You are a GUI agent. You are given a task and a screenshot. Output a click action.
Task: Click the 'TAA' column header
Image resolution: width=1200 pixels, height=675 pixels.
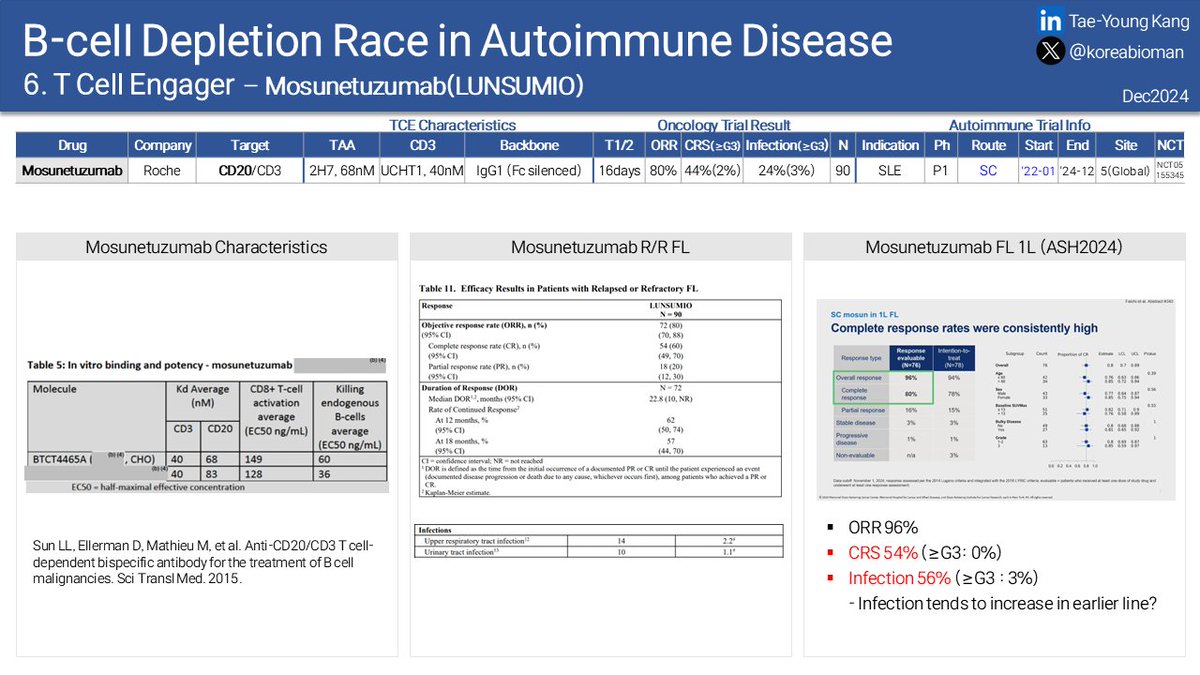click(341, 145)
